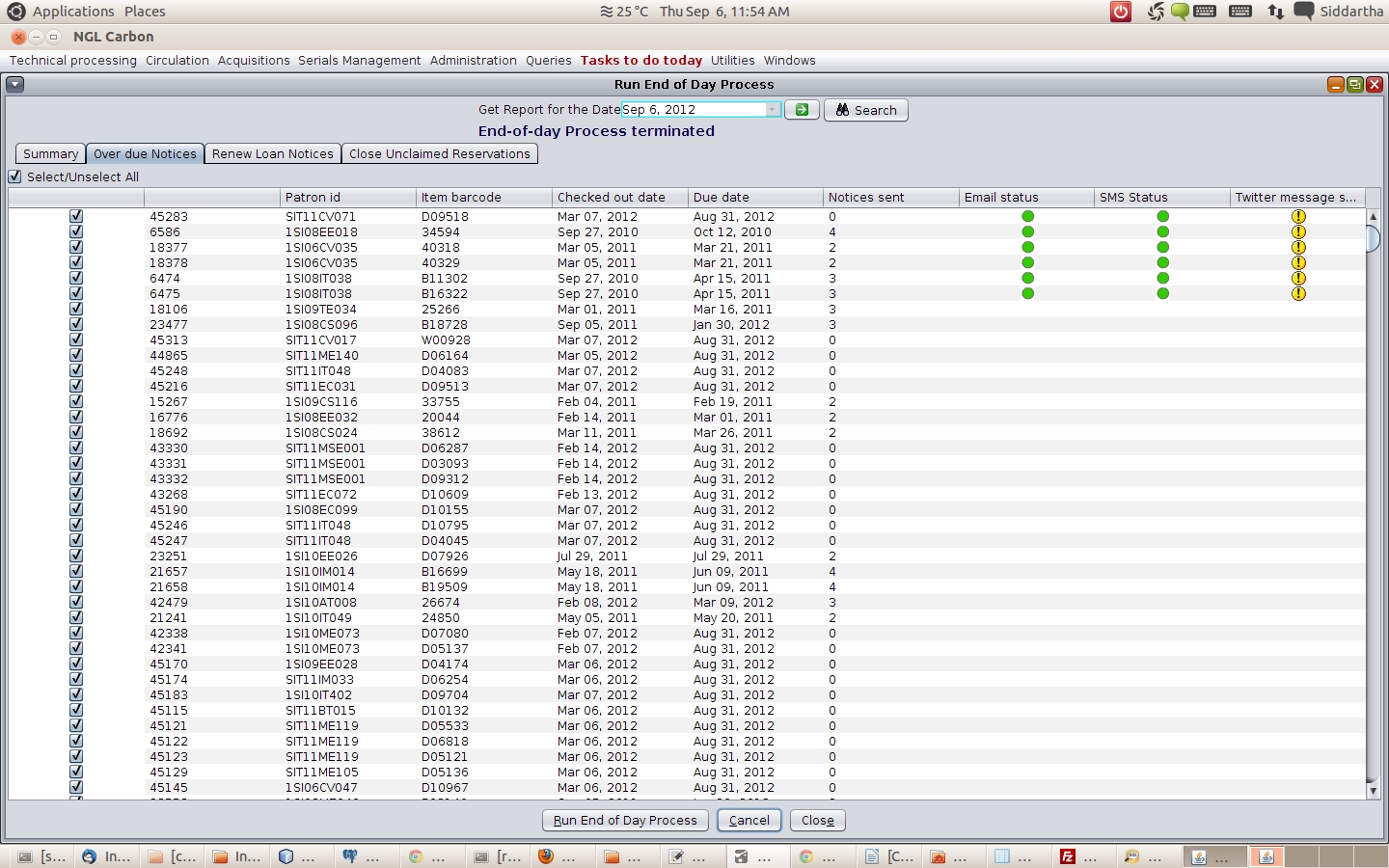The width and height of the screenshot is (1389, 868).
Task: Click the green chat bubble tray icon
Action: click(x=1179, y=12)
